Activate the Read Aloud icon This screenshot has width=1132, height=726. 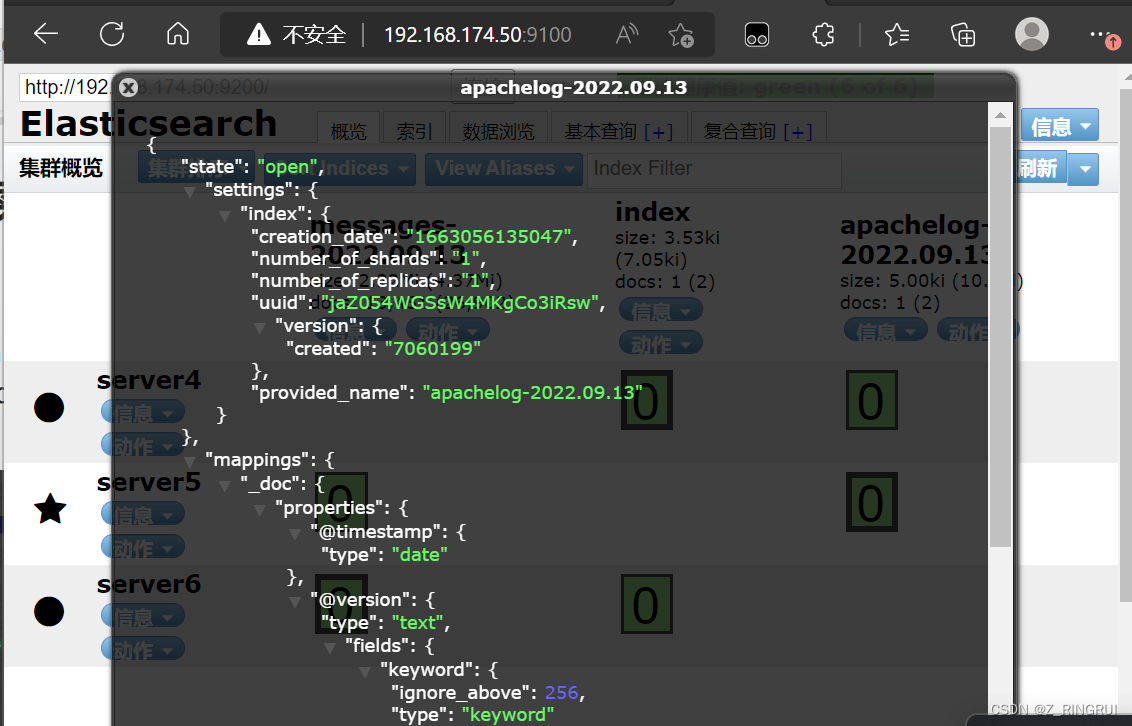[x=627, y=34]
